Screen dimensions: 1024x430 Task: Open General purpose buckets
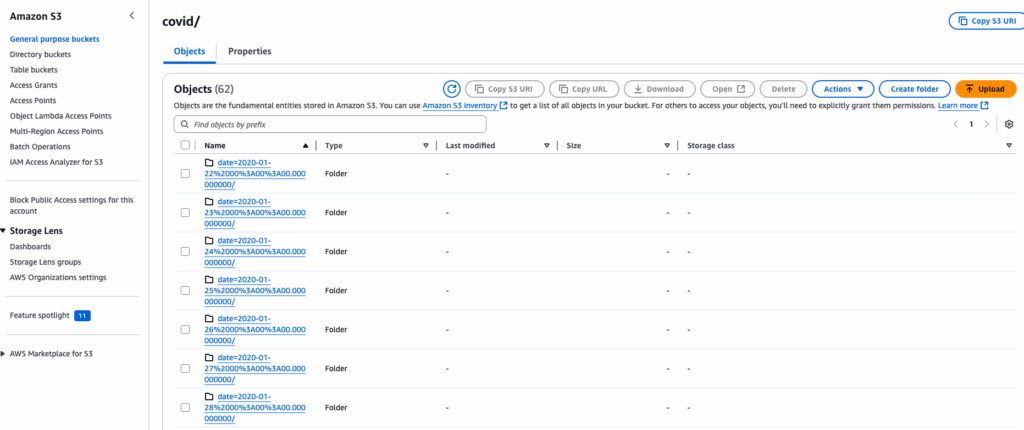(x=55, y=39)
